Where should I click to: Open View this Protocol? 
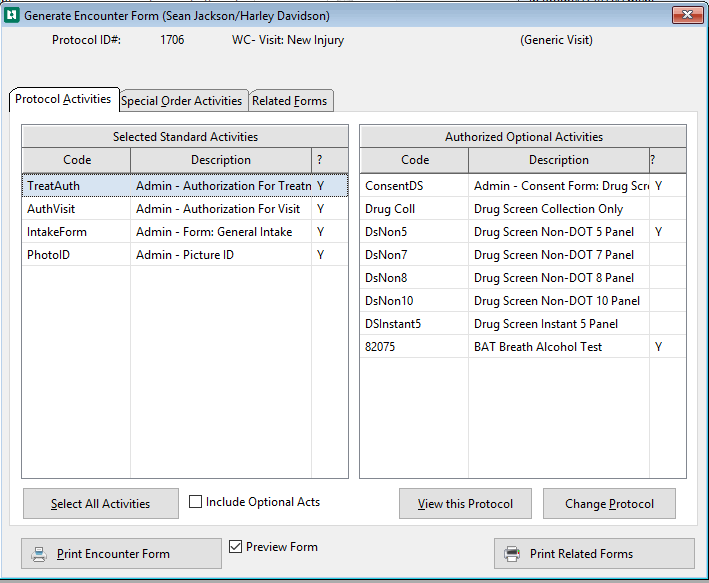[x=465, y=503]
